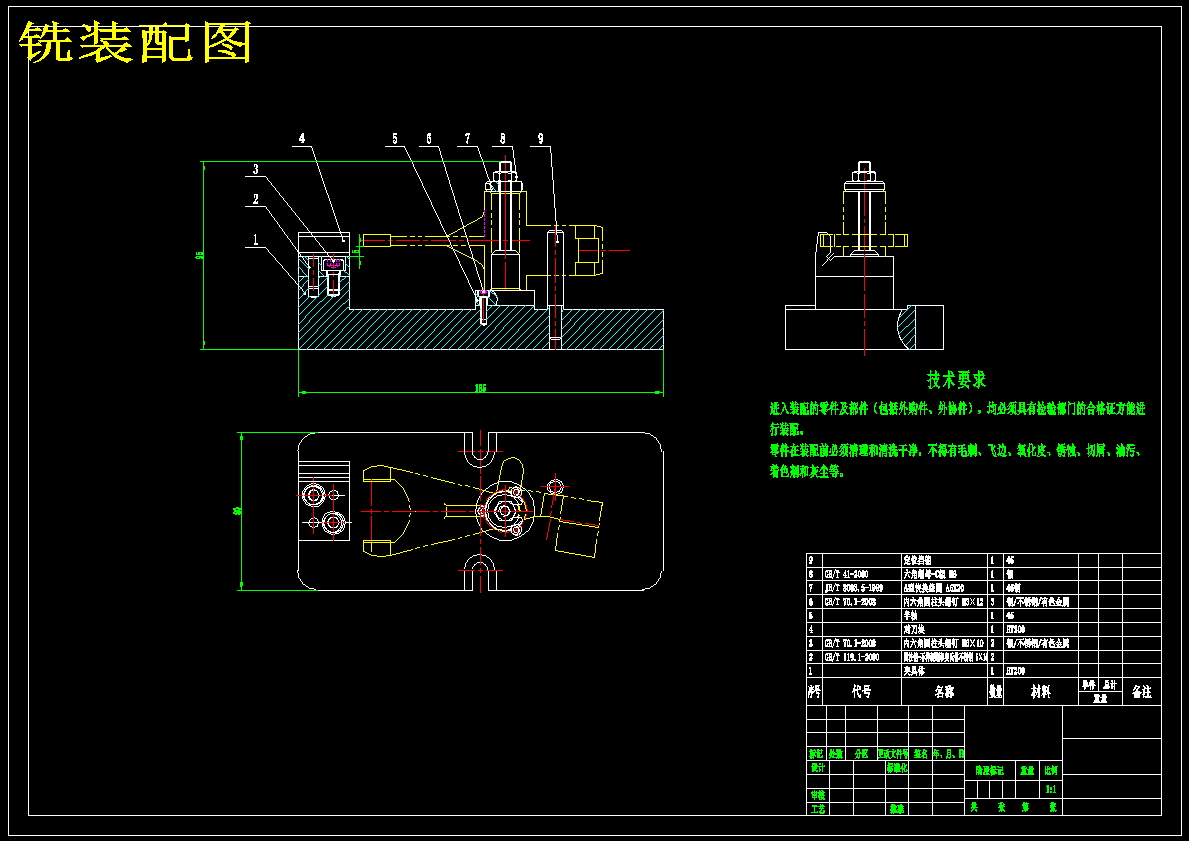Click the yellow title text 铣装配图

[x=136, y=42]
